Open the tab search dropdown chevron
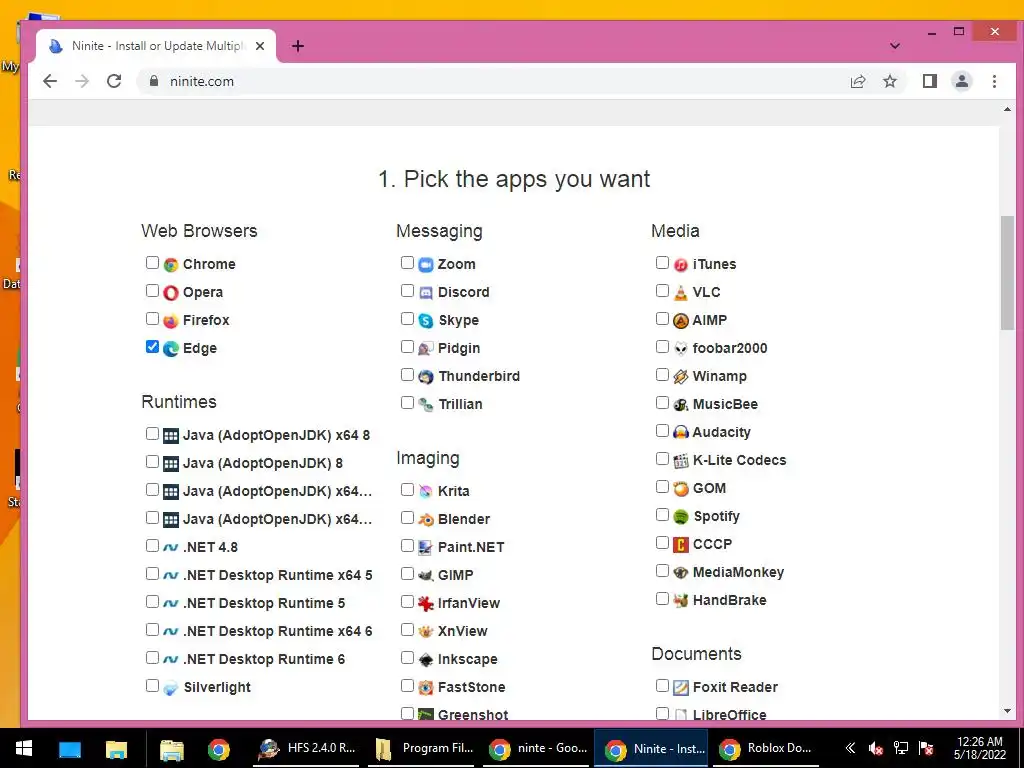The height and width of the screenshot is (768, 1024). [895, 46]
